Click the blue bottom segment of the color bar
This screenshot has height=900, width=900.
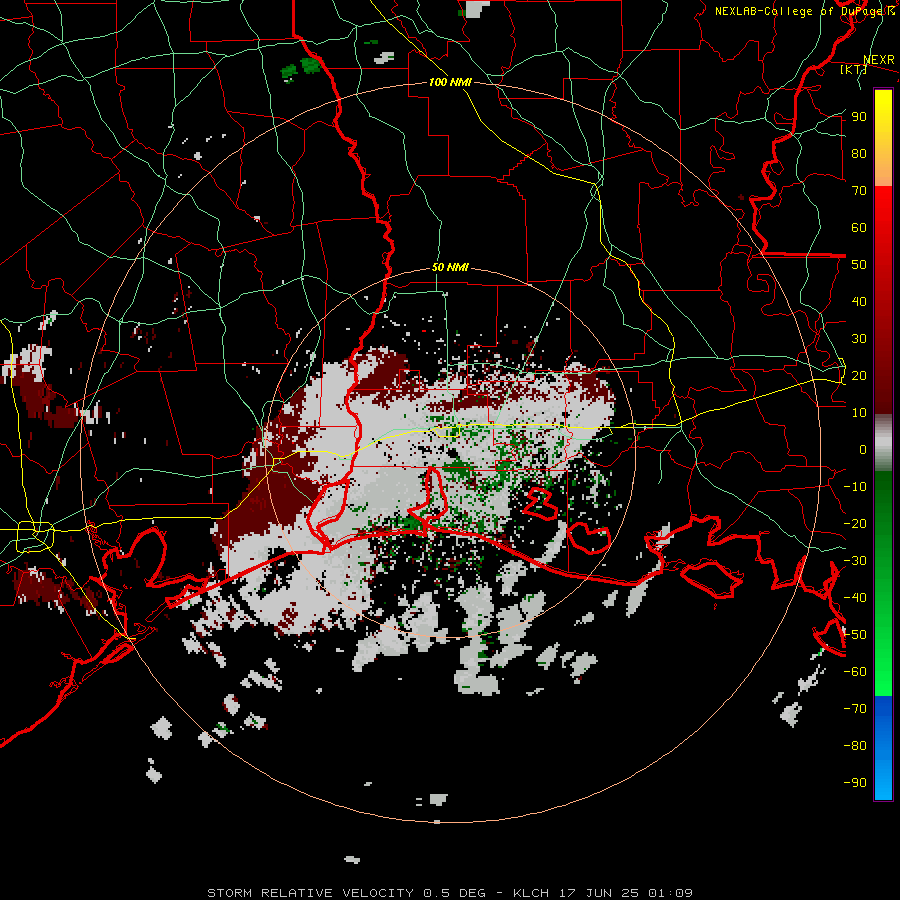click(x=883, y=748)
